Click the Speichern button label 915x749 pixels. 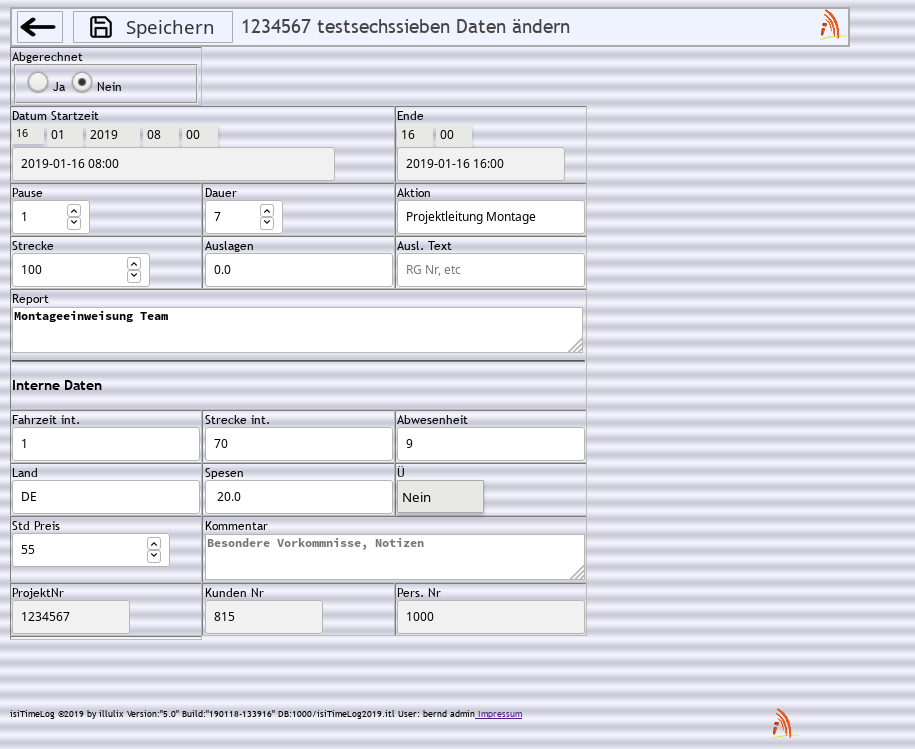[170, 27]
